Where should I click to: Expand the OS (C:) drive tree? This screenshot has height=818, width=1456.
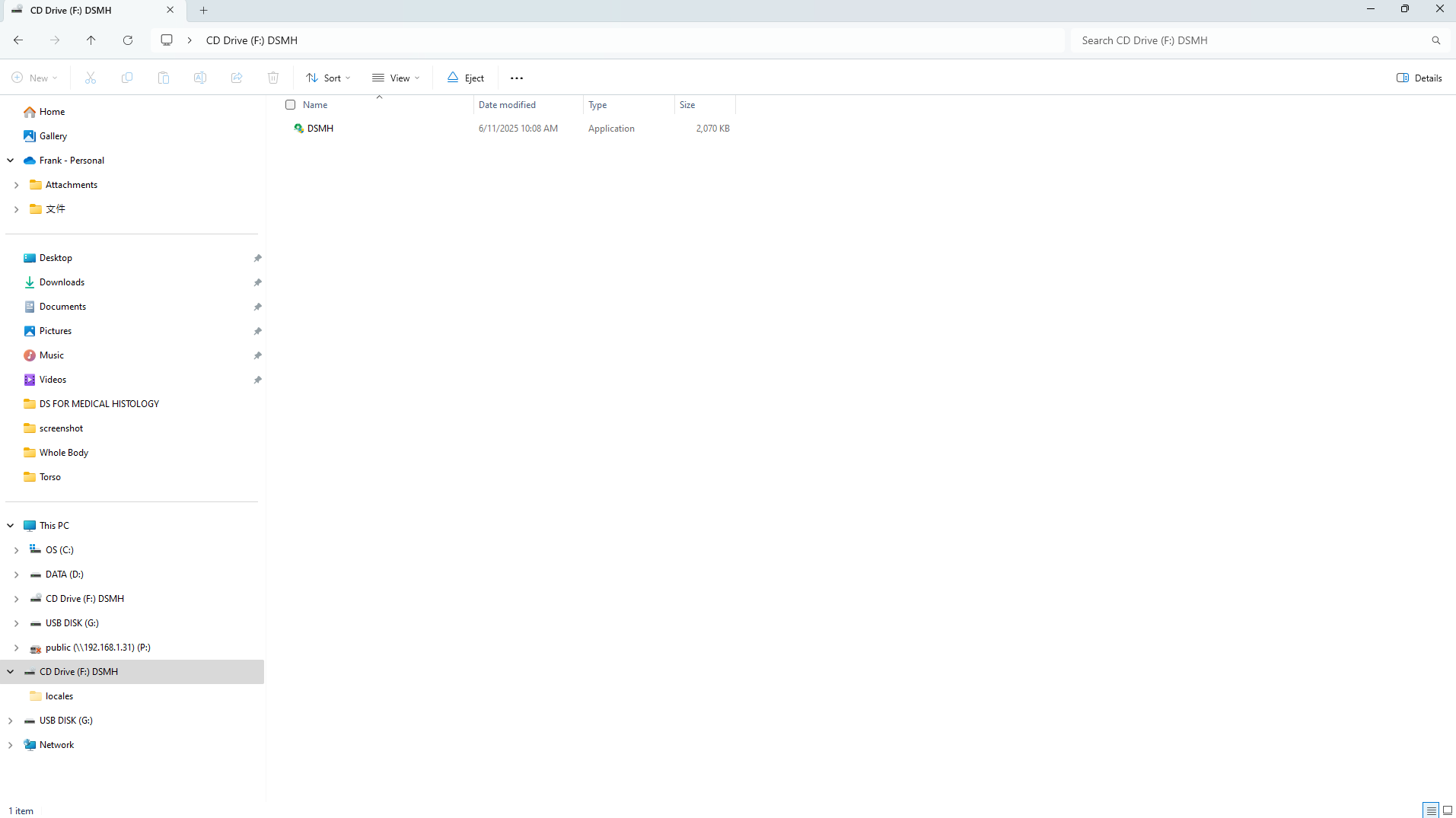(17, 550)
